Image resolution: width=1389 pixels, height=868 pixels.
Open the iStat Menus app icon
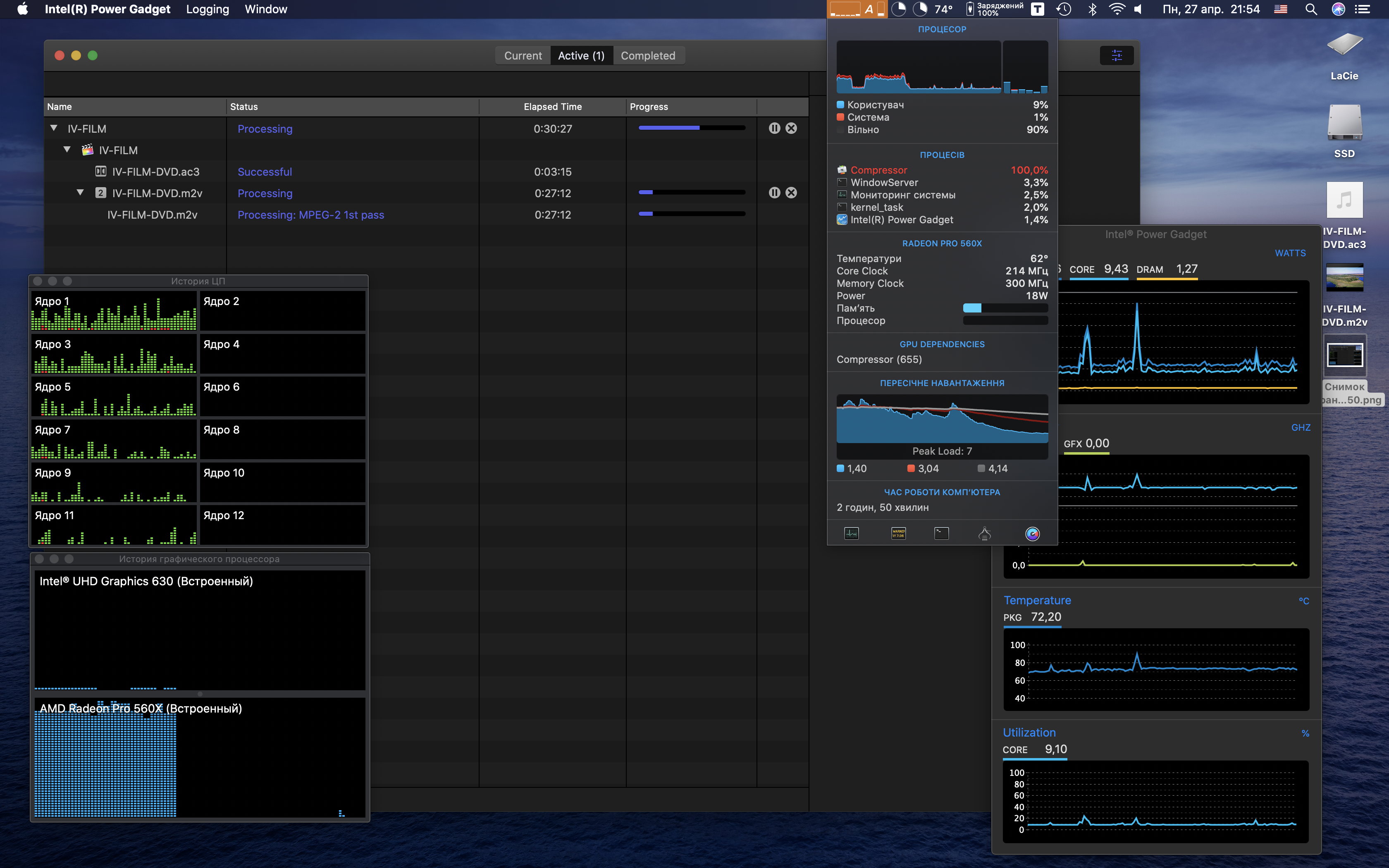point(1032,534)
